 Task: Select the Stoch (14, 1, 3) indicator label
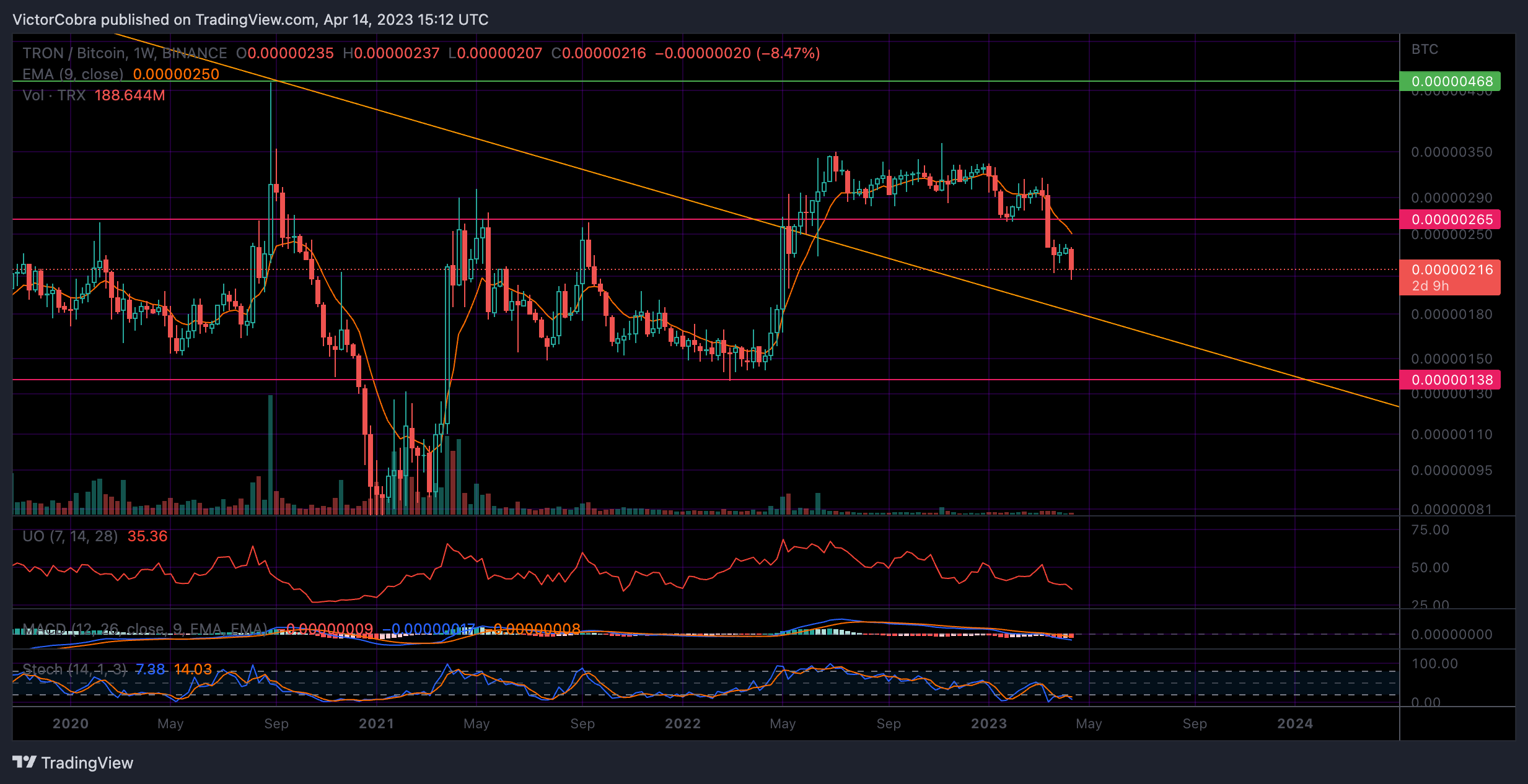[74, 669]
